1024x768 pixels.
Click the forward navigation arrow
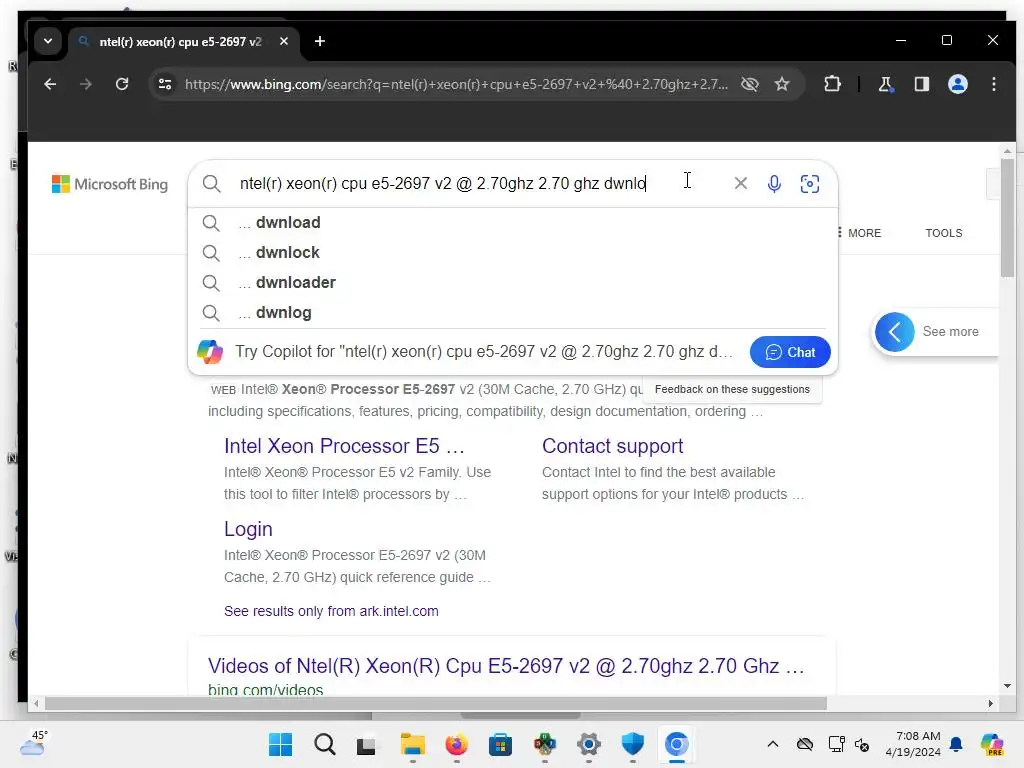[86, 84]
